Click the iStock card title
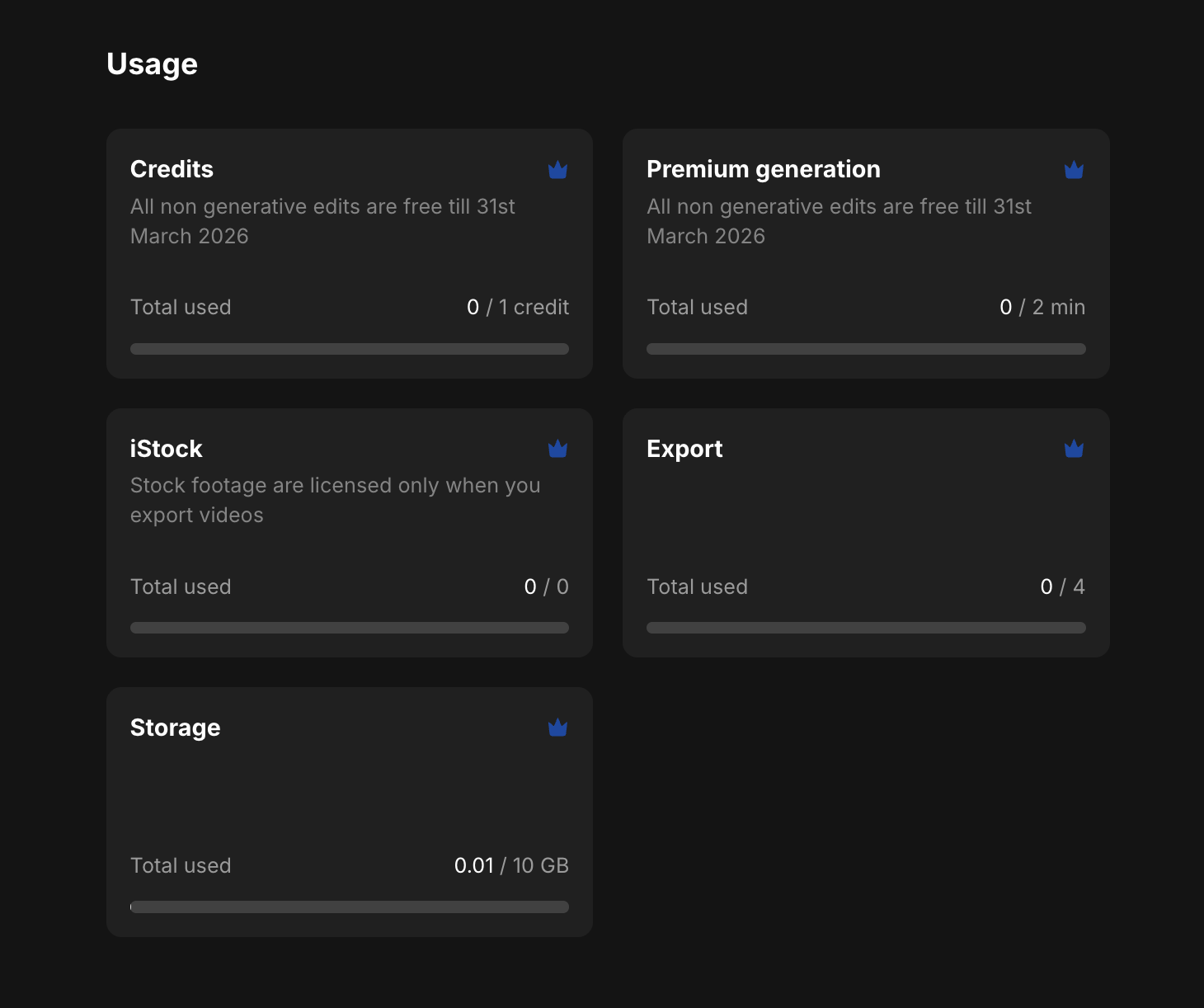Screen dimensions: 1204x1008 166,449
